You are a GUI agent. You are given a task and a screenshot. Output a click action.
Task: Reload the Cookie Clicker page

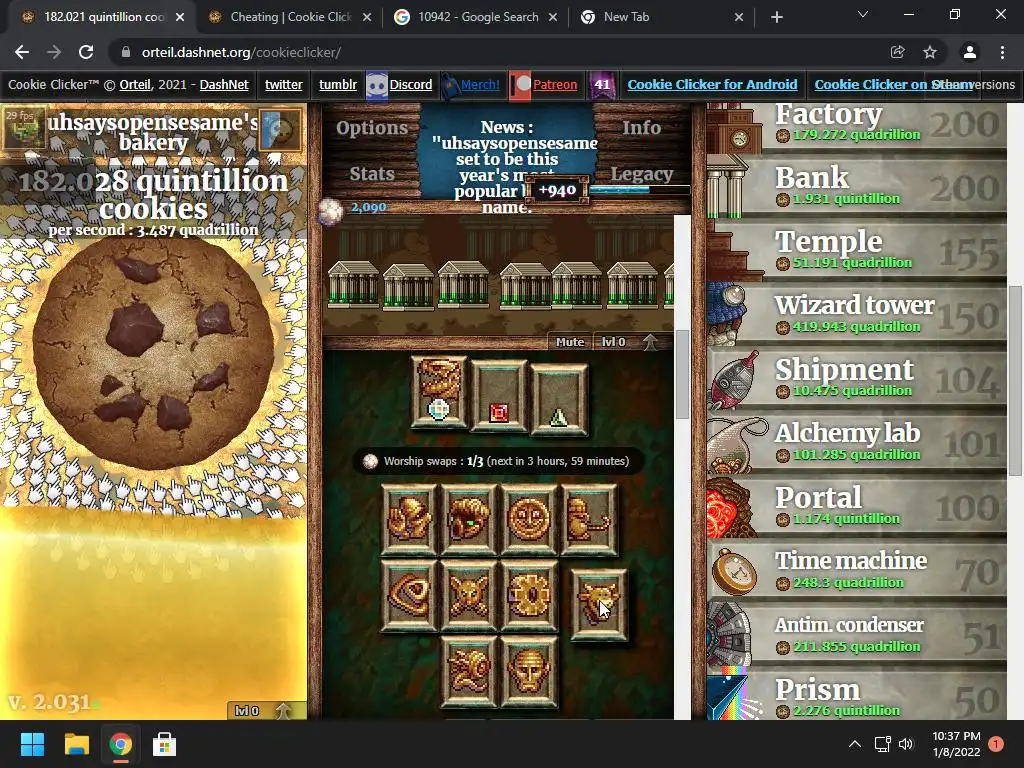coord(86,52)
